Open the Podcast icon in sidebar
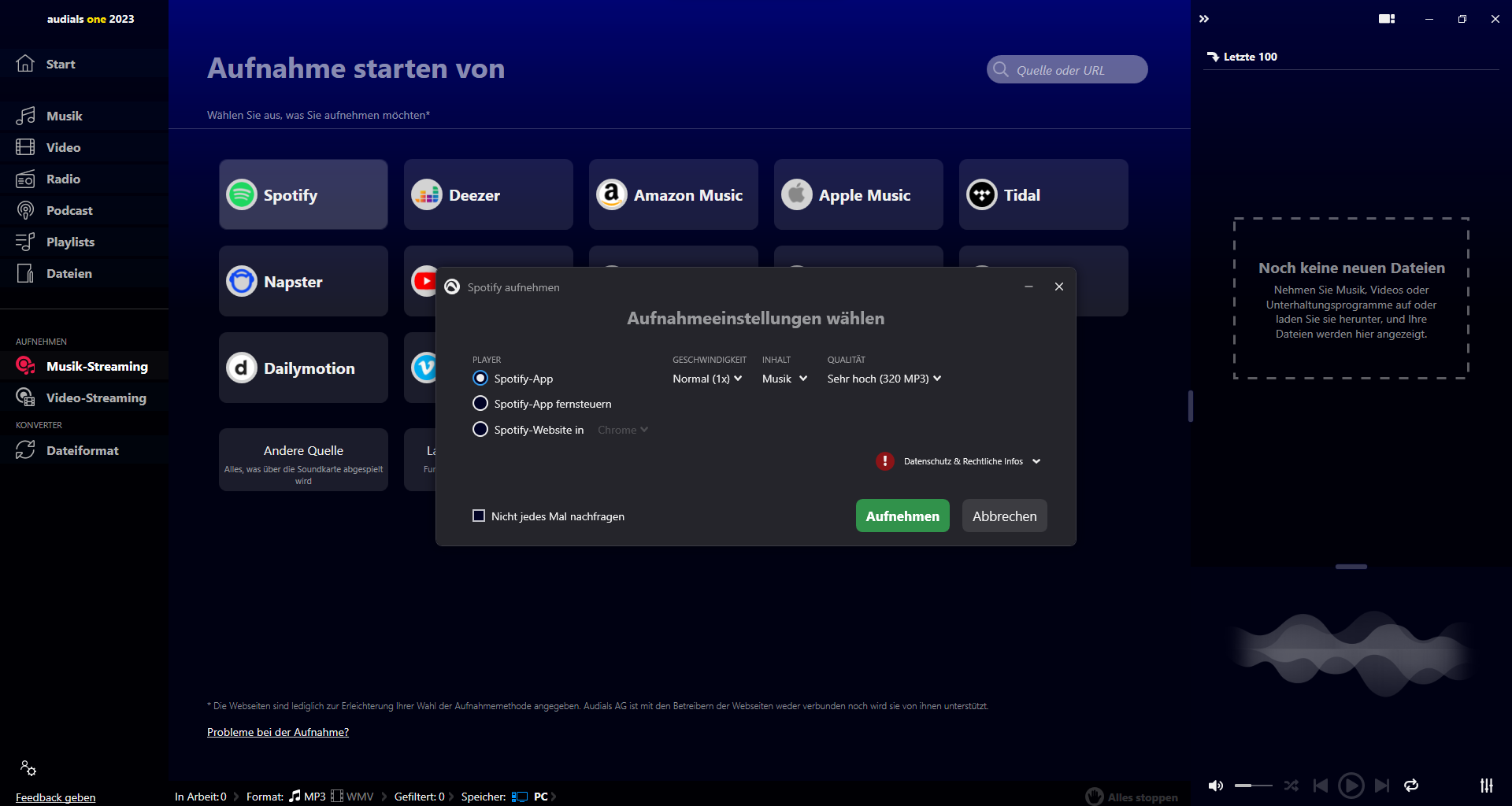Image resolution: width=1512 pixels, height=806 pixels. coord(25,210)
